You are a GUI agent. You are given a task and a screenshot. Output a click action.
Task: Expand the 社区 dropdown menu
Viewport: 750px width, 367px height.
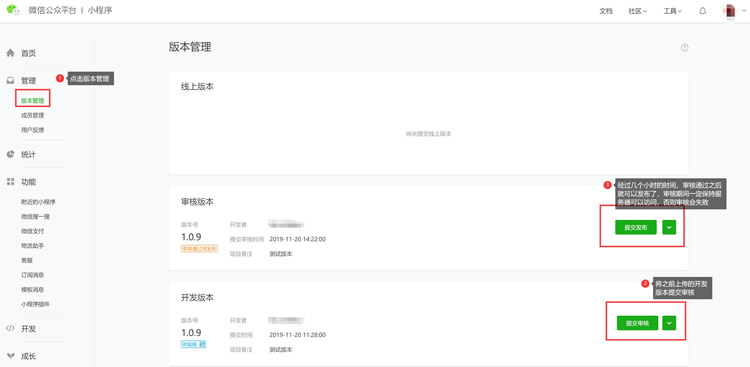coord(638,11)
